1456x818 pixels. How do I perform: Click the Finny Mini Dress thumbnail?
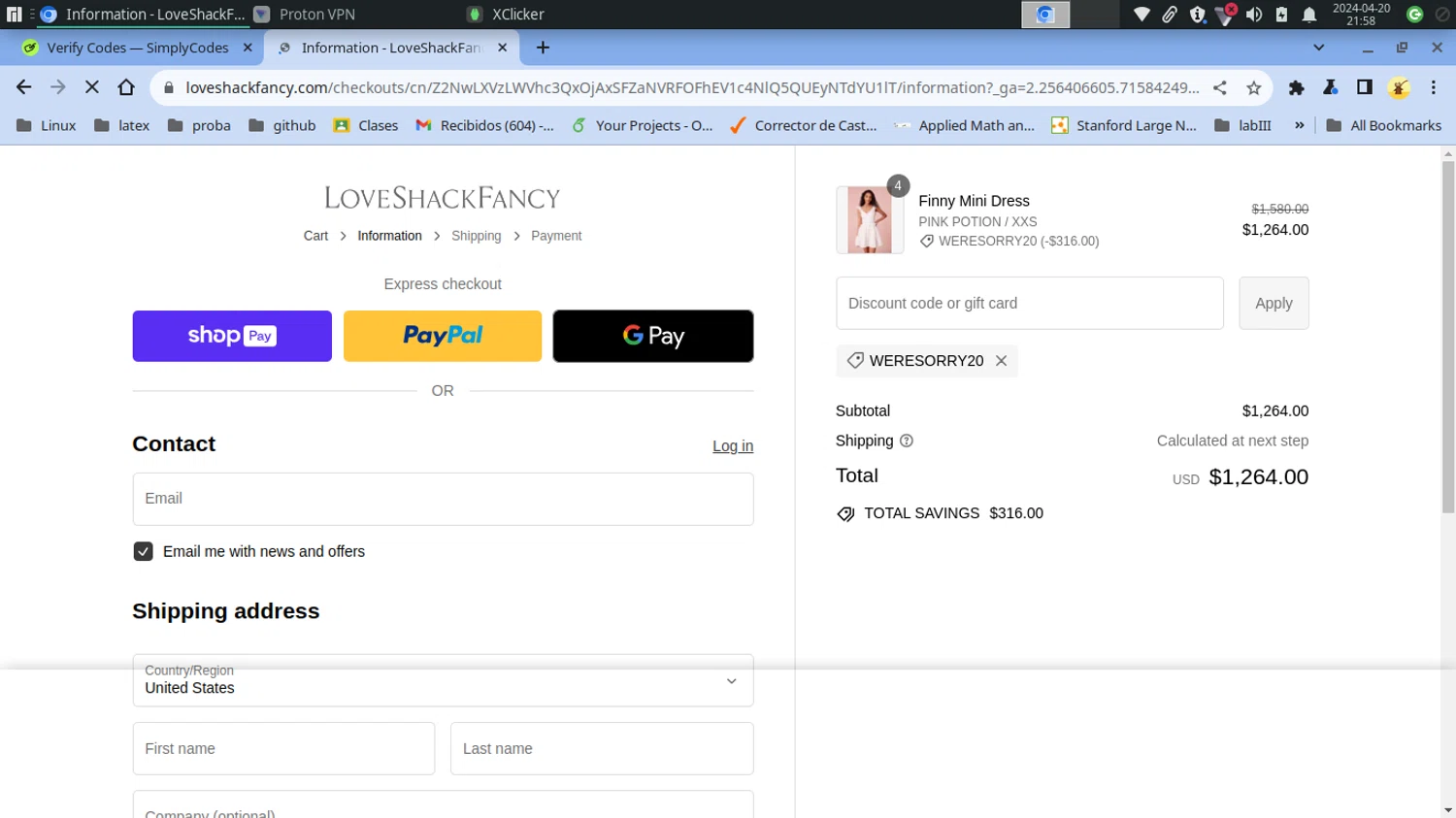click(870, 220)
